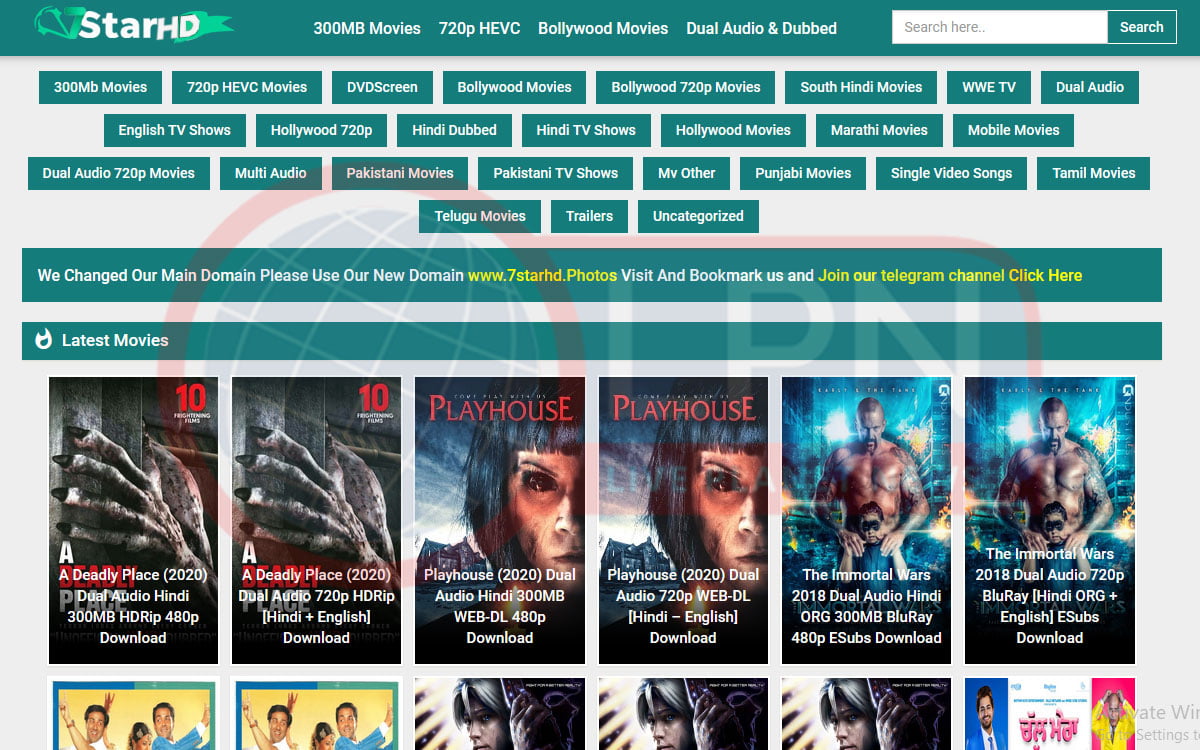Open 720p HEVC in top navigation

coord(479,28)
